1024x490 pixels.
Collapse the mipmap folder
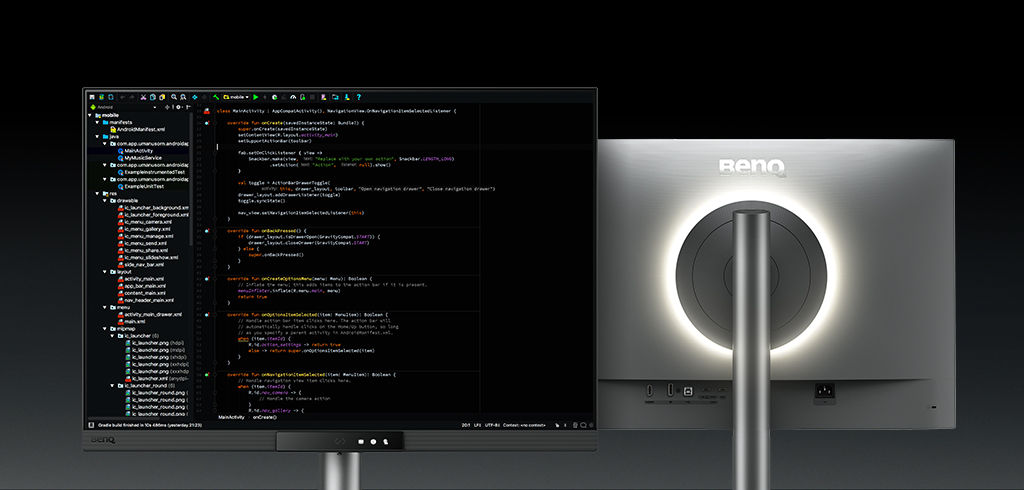[x=105, y=328]
